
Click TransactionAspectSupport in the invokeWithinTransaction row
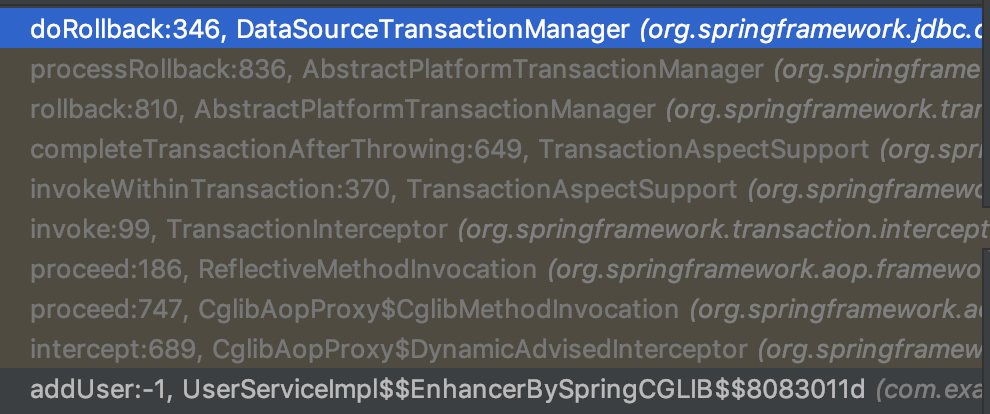[572, 189]
